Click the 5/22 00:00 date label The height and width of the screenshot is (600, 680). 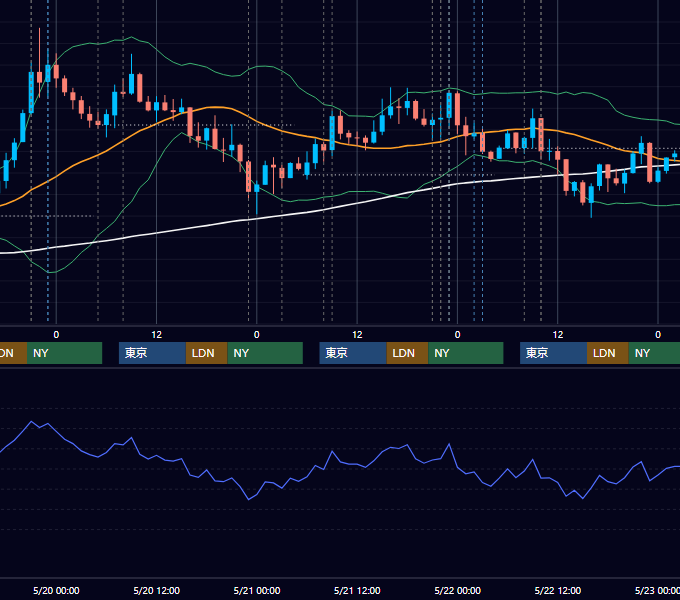pyautogui.click(x=458, y=590)
